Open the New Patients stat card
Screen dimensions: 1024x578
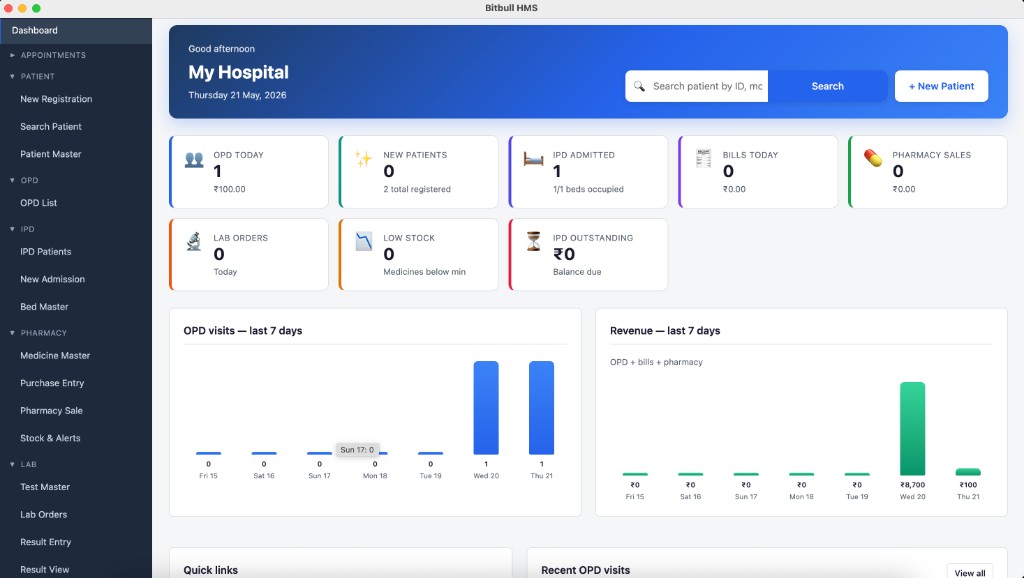pos(419,172)
